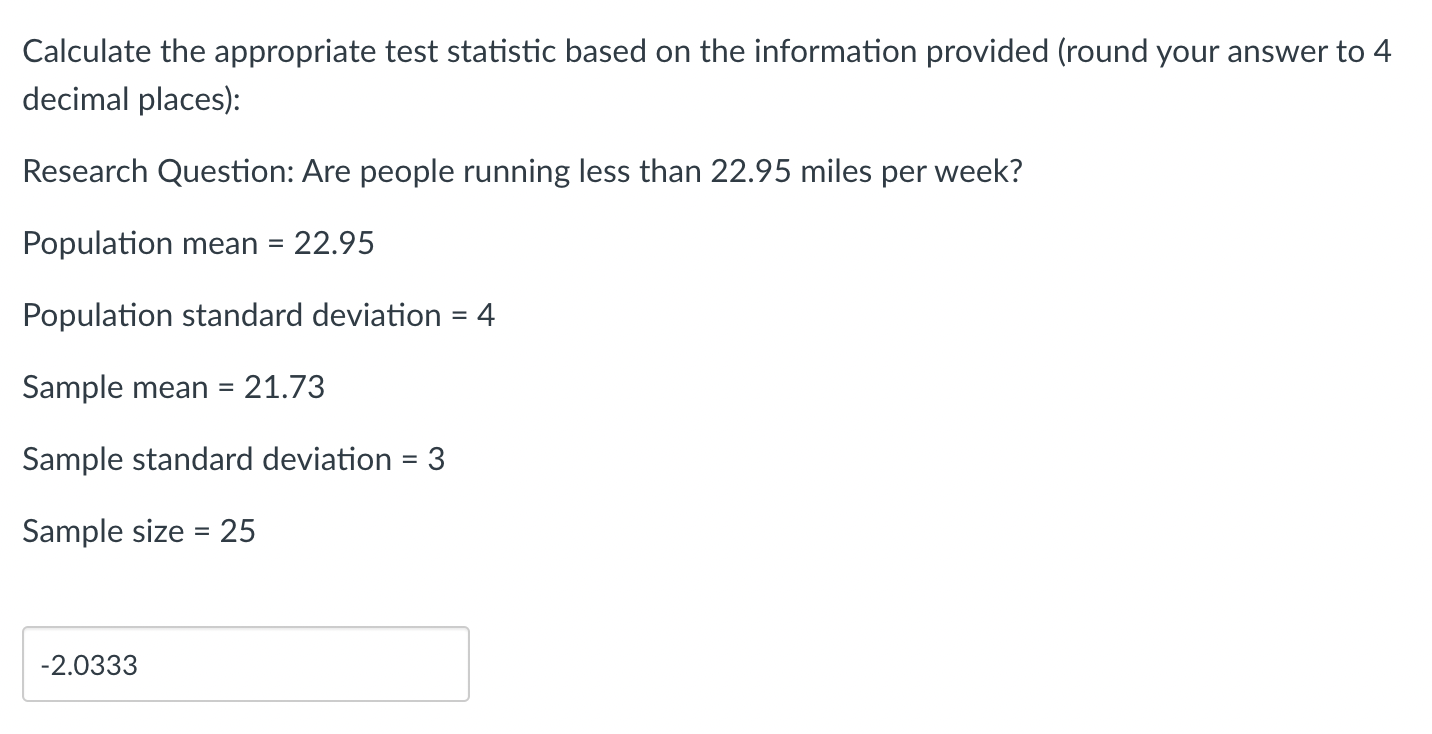Click the Population standard deviation = 4 text
This screenshot has height=734, width=1432.
point(258,315)
